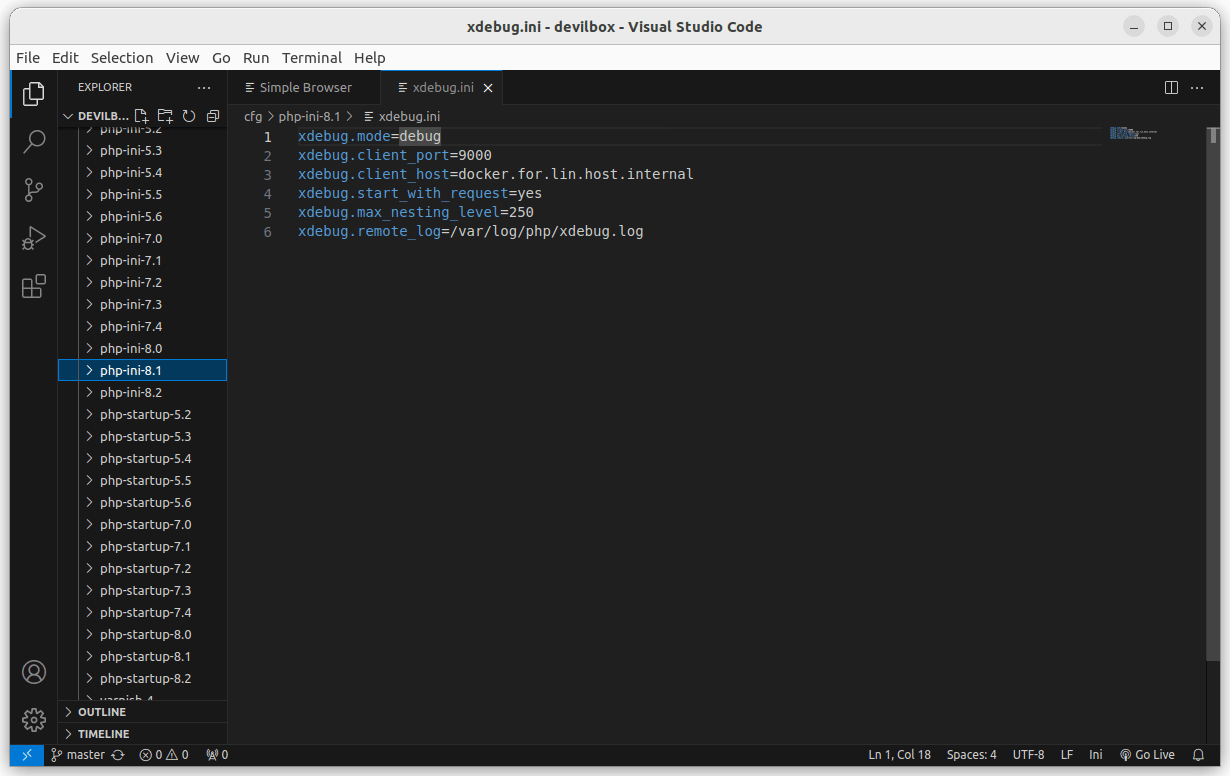Viewport: 1230px width, 776px height.
Task: Open the Run and Debug view
Action: point(34,238)
